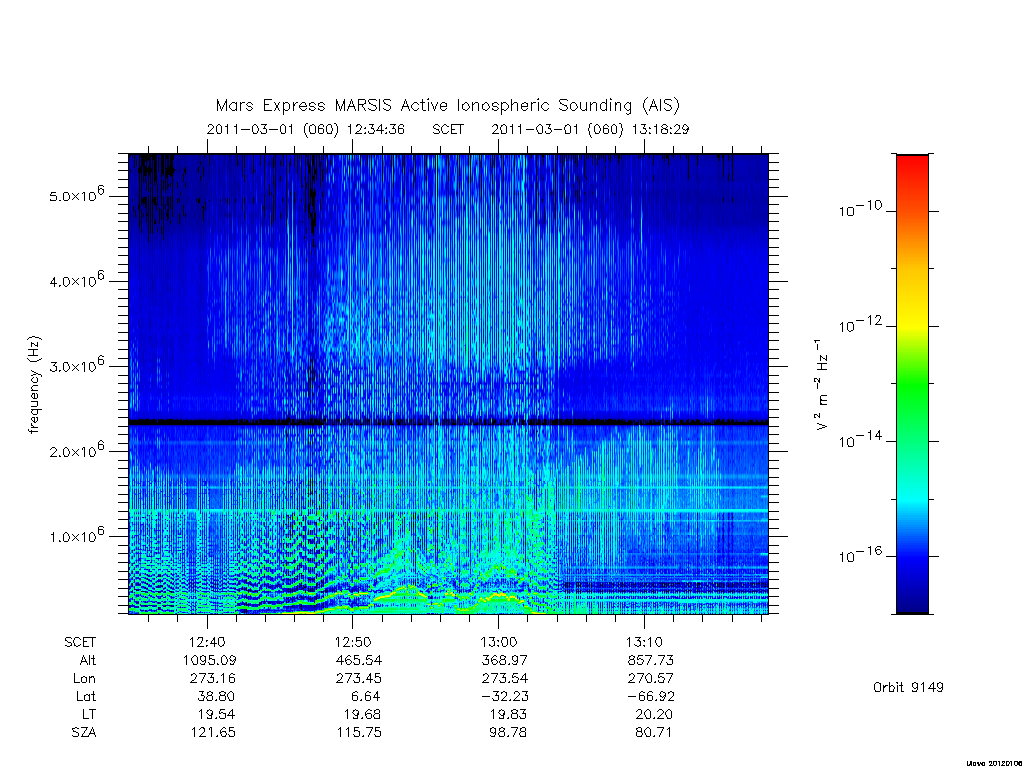Click the Orbit 9149 label
The width and height of the screenshot is (1024, 768).
click(908, 687)
